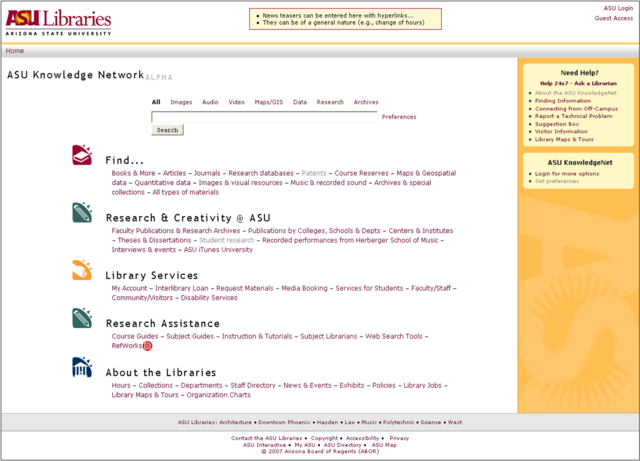Screen dimensions: 640x461
Task: Open the Research databases link
Action: (x=261, y=173)
